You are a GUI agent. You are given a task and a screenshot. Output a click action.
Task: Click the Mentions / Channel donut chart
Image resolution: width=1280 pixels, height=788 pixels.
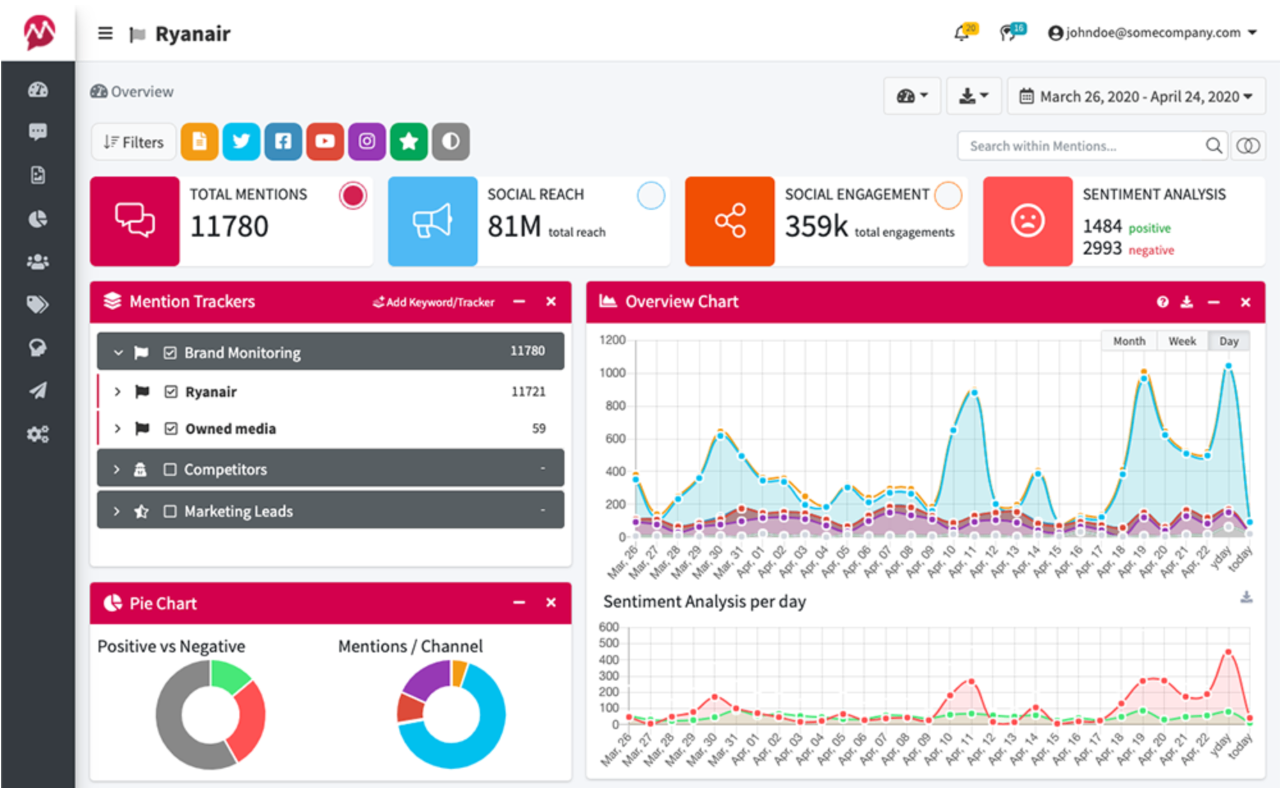point(452,715)
